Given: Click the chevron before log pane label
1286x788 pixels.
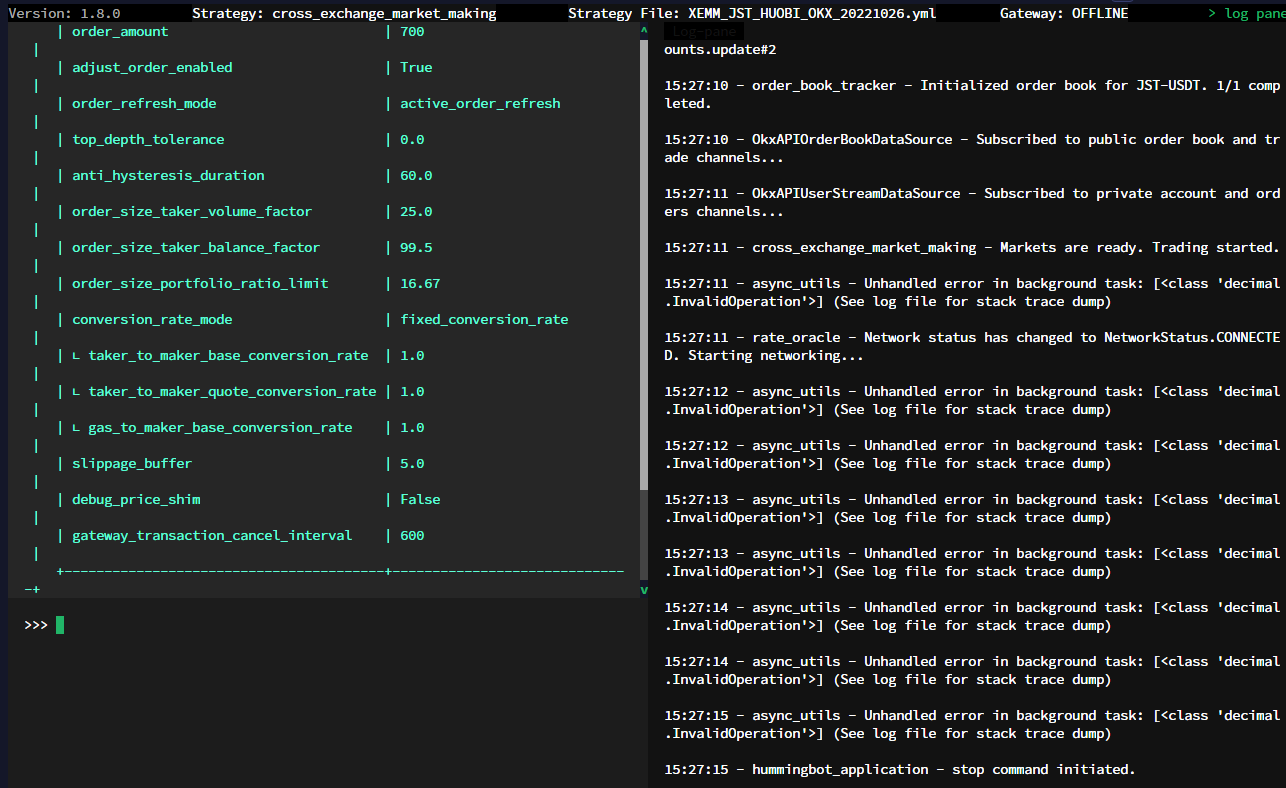Looking at the screenshot, I should 1211,13.
